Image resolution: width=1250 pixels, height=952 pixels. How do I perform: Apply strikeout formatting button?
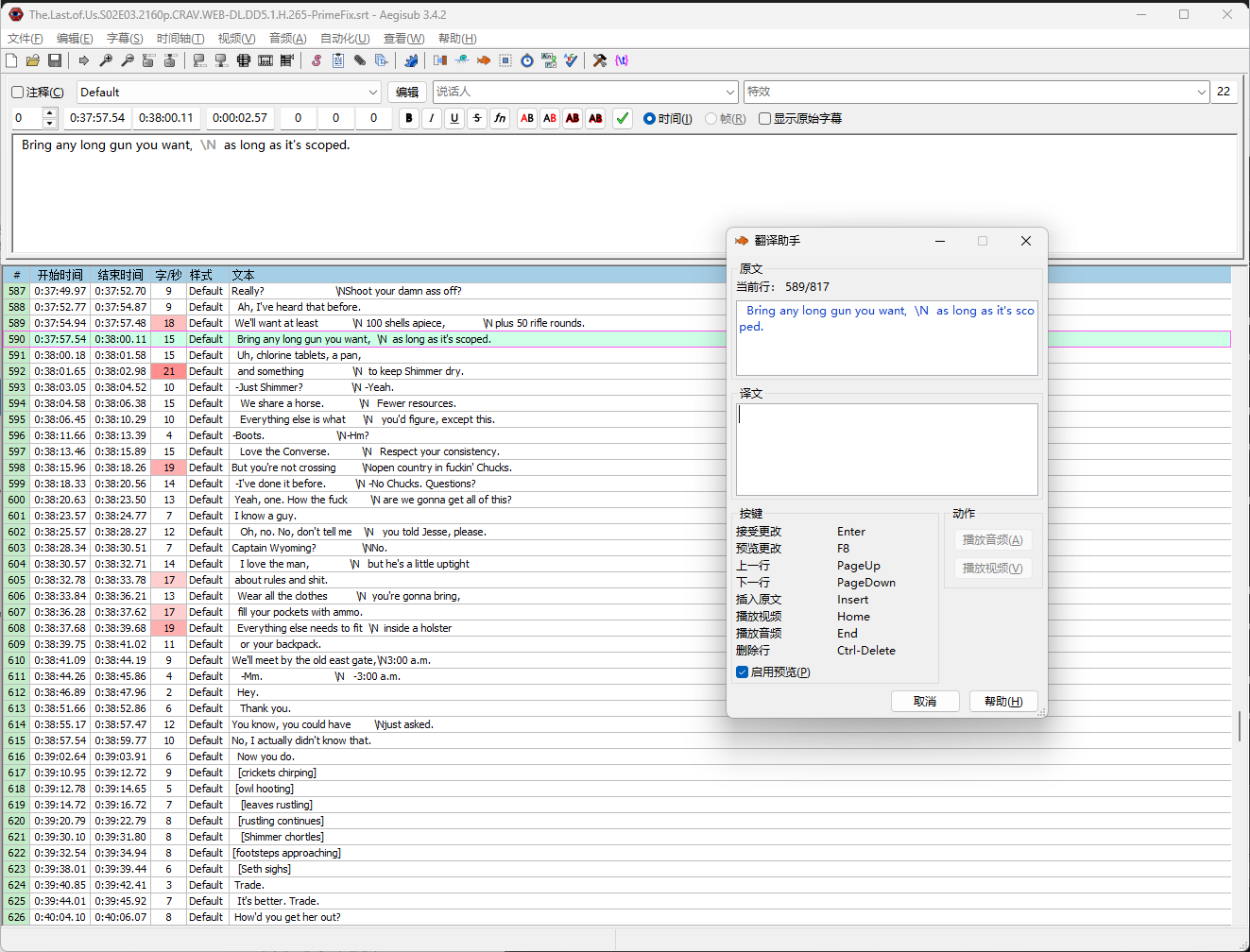click(x=477, y=118)
